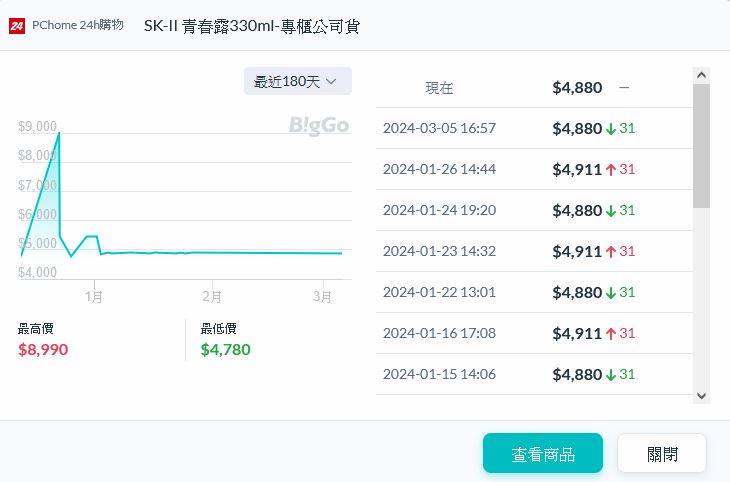This screenshot has width=730, height=482.
Task: Click the scrollbar down arrow
Action: click(701, 395)
